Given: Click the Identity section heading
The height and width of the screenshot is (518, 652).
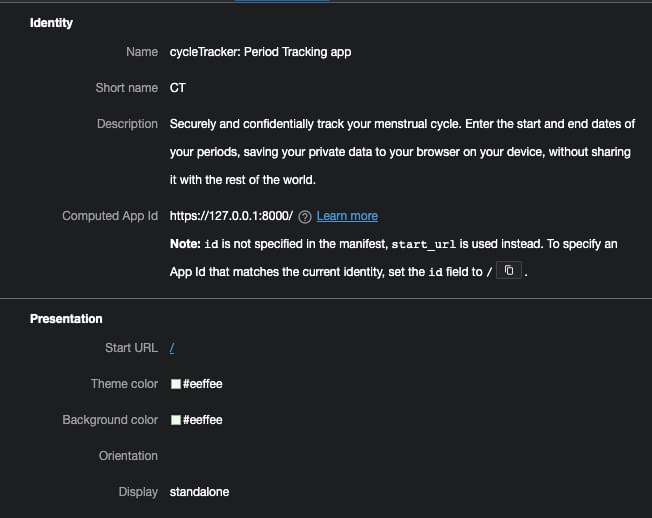Looking at the screenshot, I should 51,23.
